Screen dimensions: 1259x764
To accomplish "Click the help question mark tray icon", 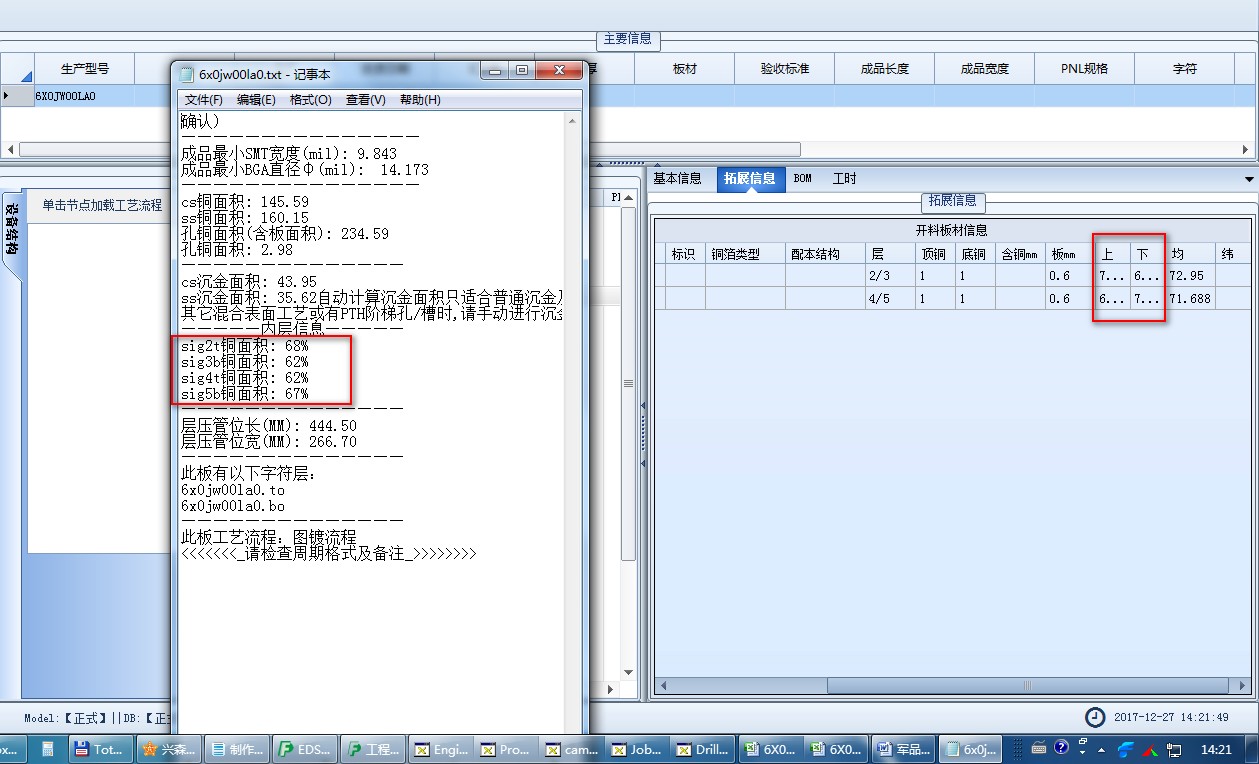I will [x=1061, y=747].
